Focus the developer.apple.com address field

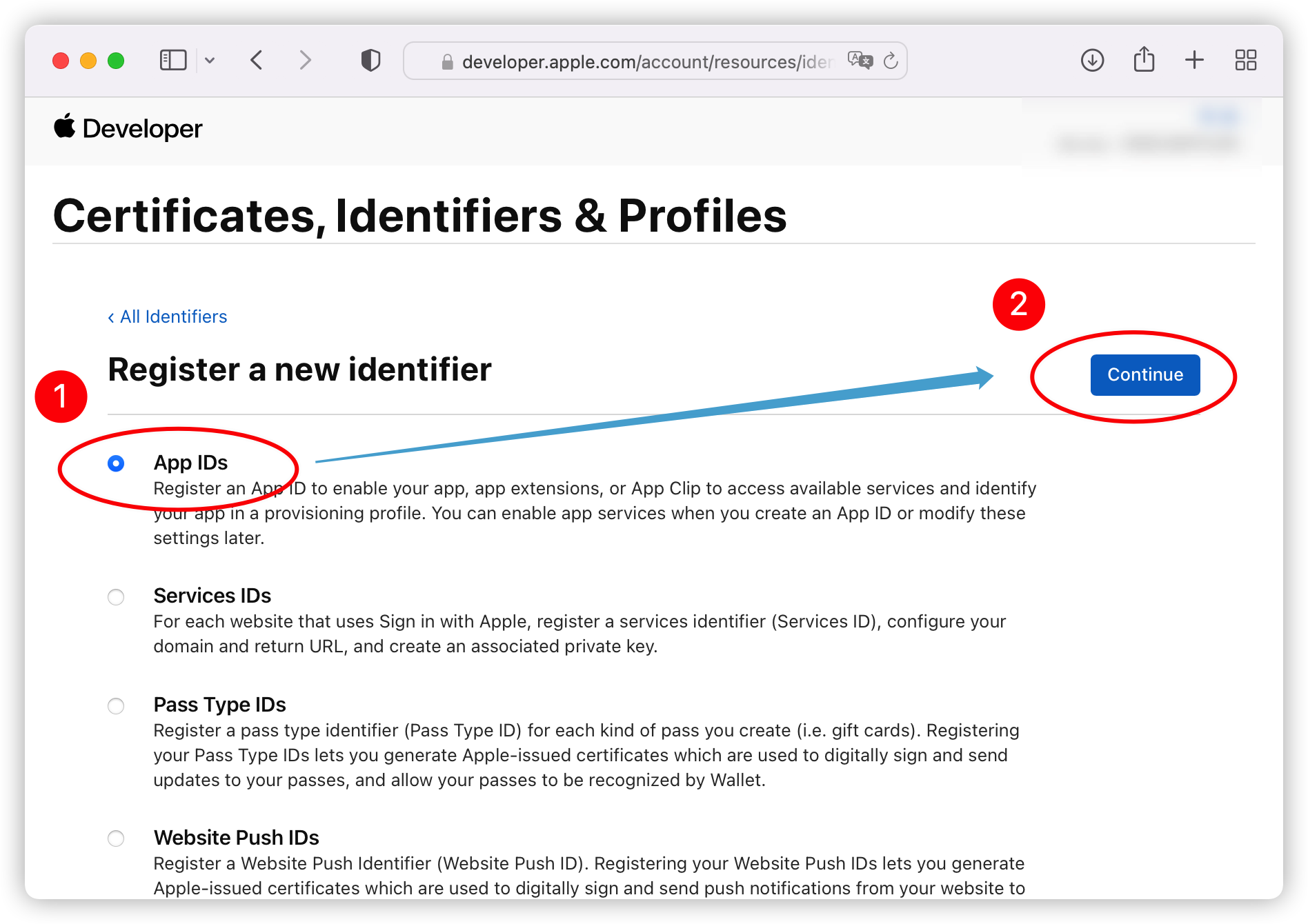click(x=655, y=61)
